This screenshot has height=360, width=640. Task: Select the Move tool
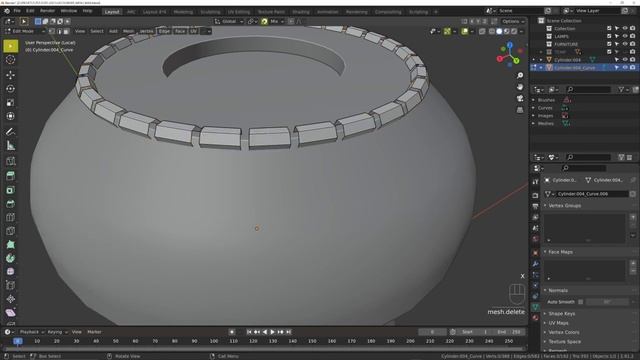[11, 75]
